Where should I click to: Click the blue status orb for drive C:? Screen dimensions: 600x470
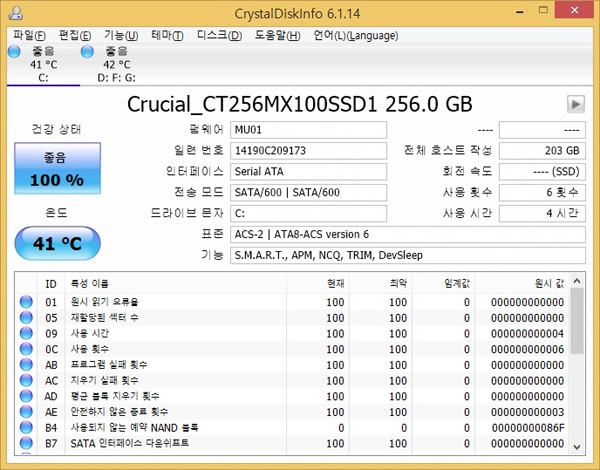(x=14, y=51)
